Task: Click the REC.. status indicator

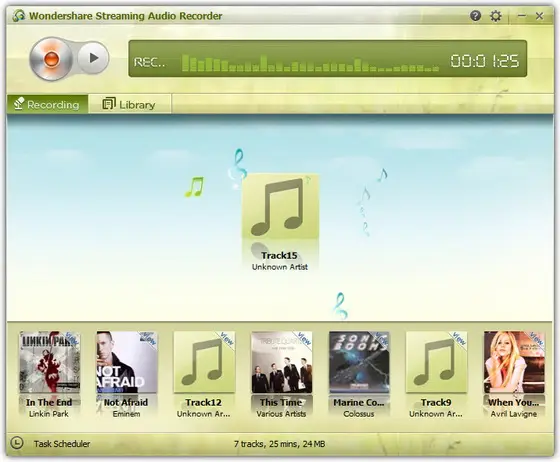Action: (x=150, y=62)
